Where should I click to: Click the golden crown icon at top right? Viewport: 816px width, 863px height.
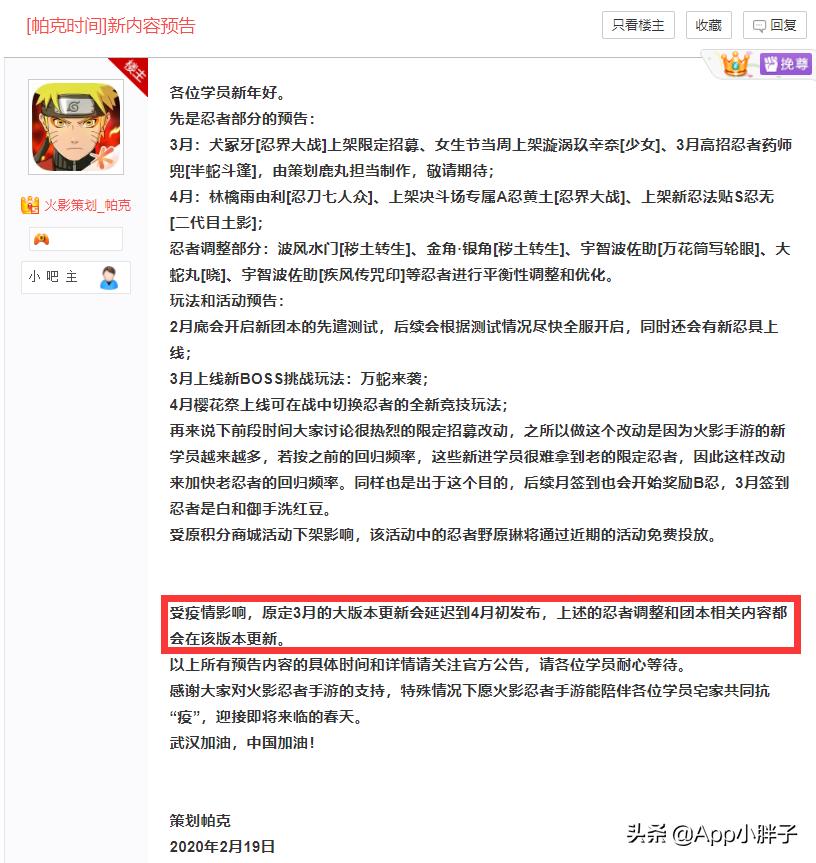click(x=736, y=64)
